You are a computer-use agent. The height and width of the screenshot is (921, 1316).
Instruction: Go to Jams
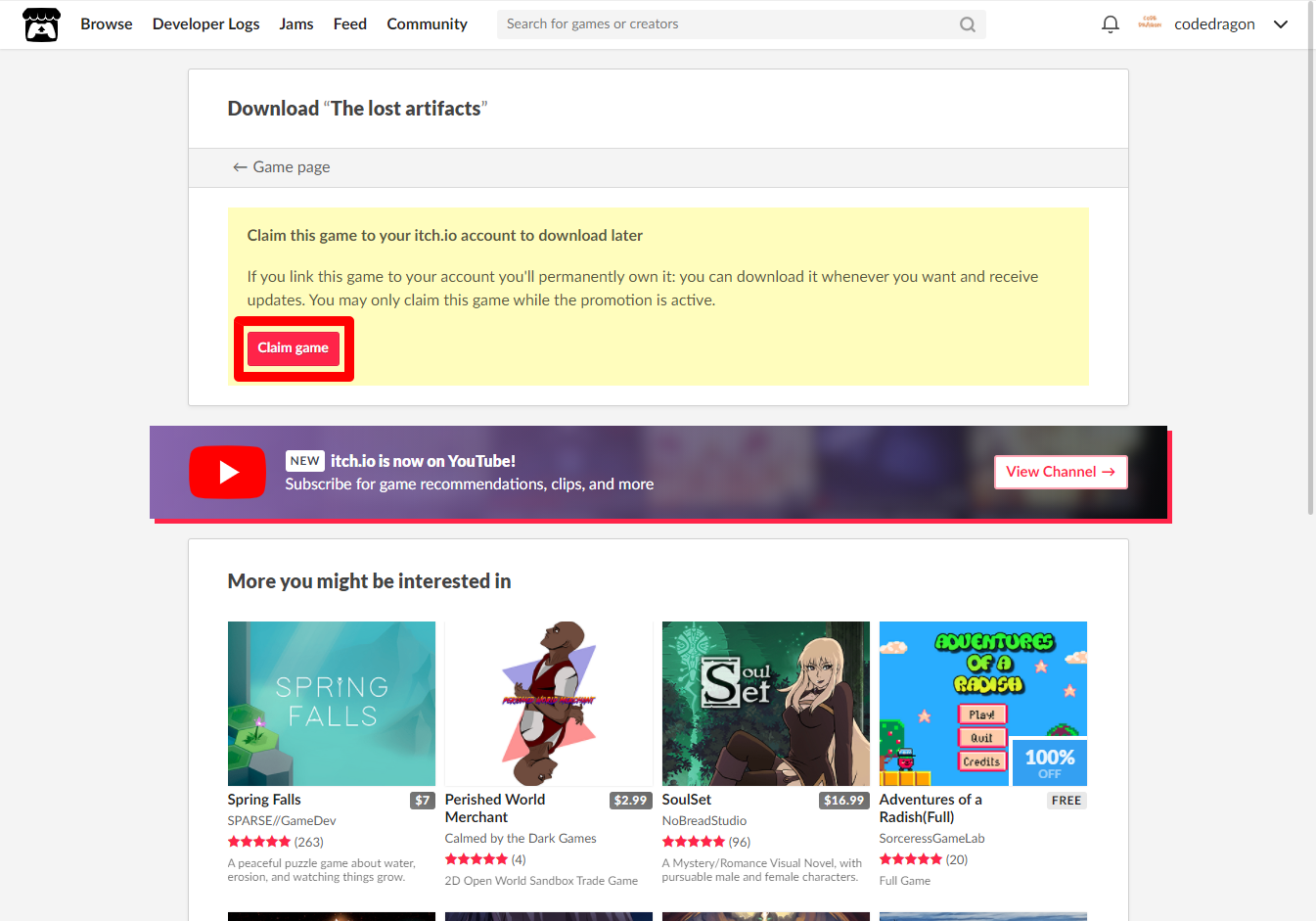(296, 24)
